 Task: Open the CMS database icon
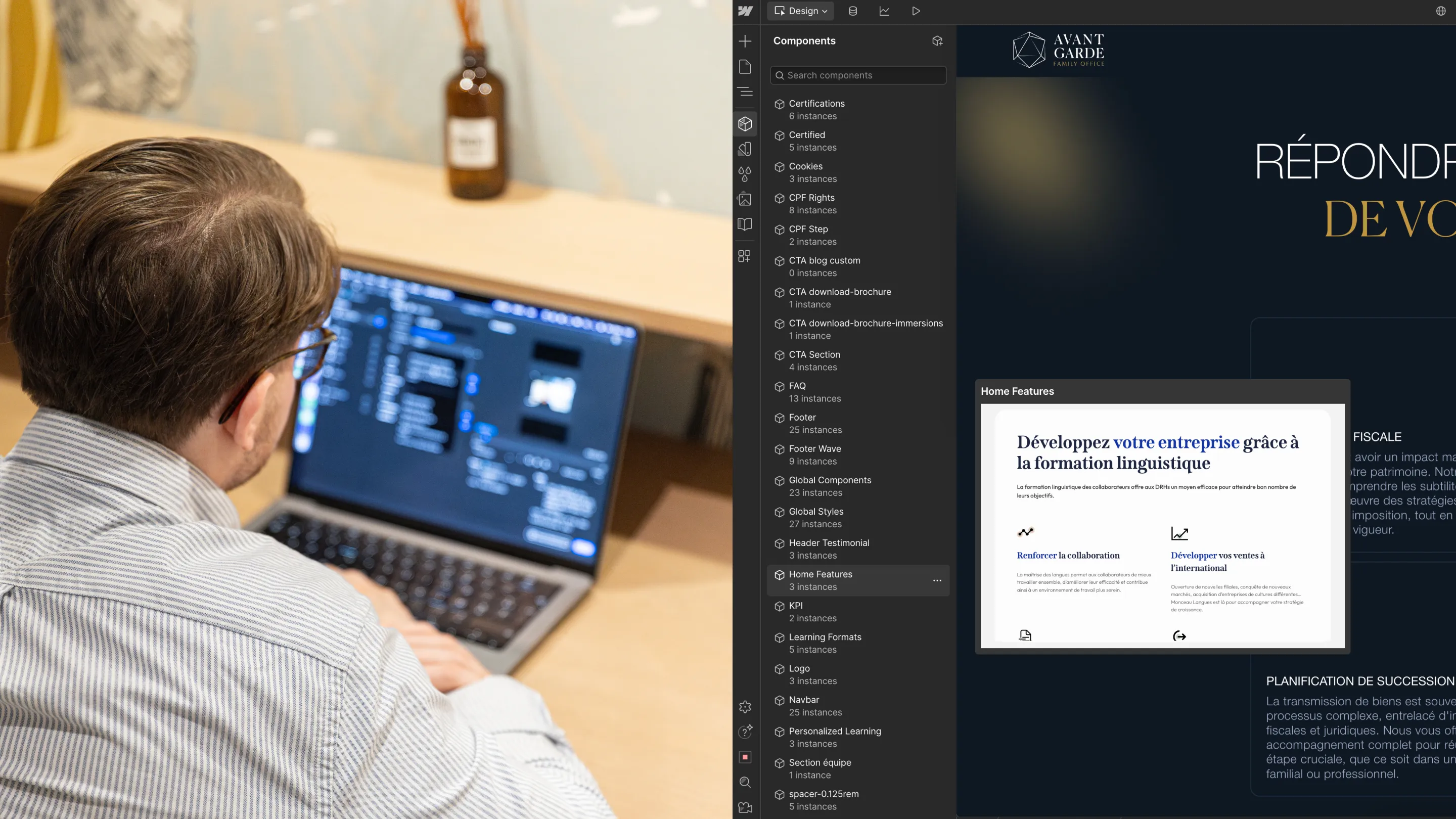coord(852,11)
